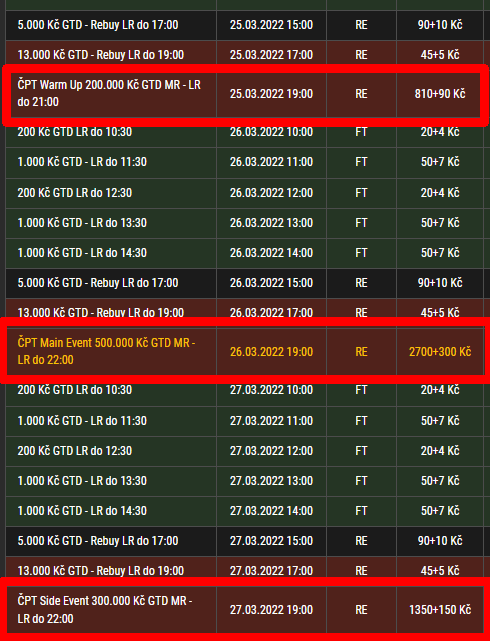This screenshot has height=641, width=490.
Task: Select the 1.000 Kč GTD tournament at 27.03.2022 13:00
Action: pos(244,481)
